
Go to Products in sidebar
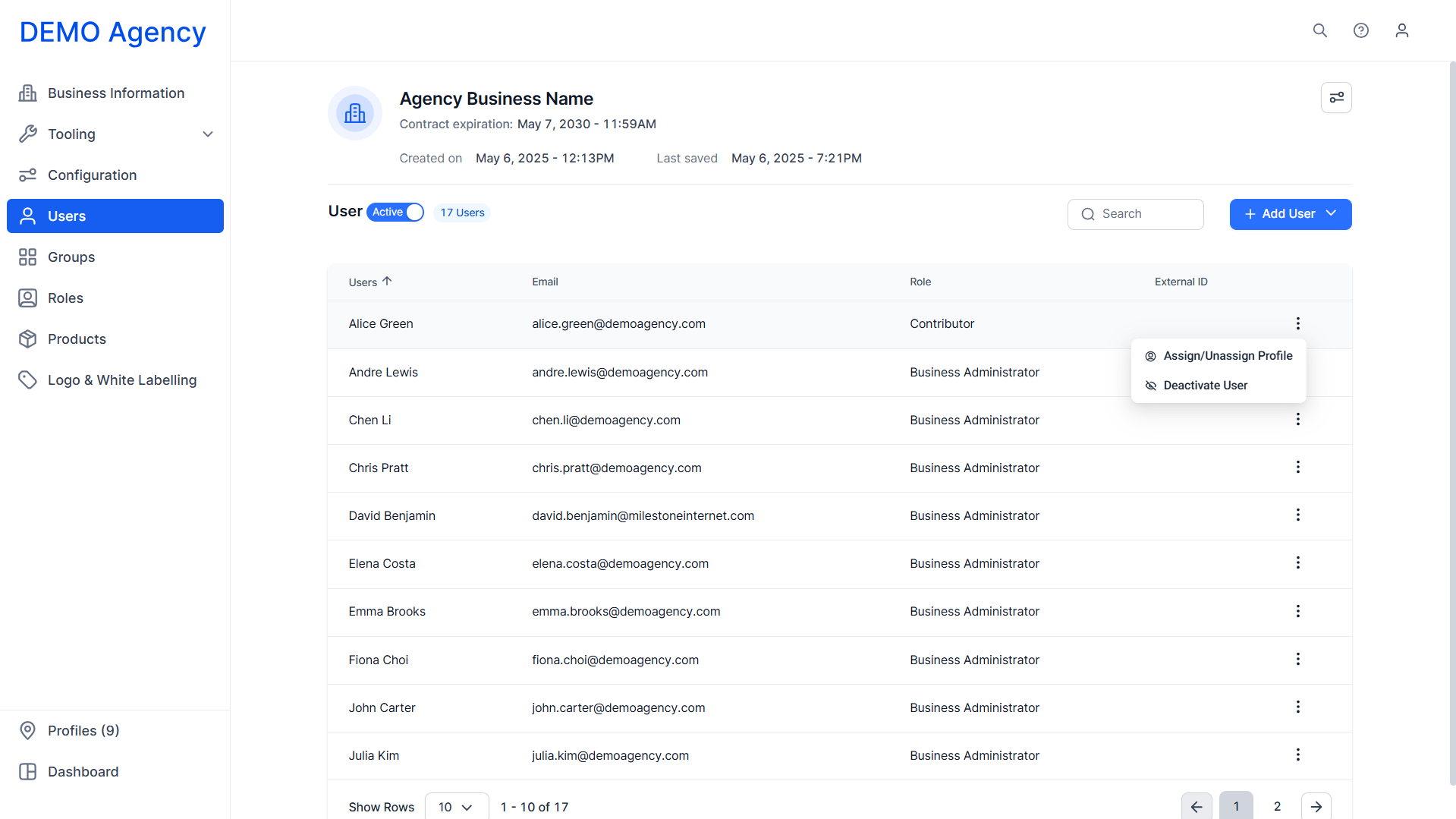click(115, 339)
